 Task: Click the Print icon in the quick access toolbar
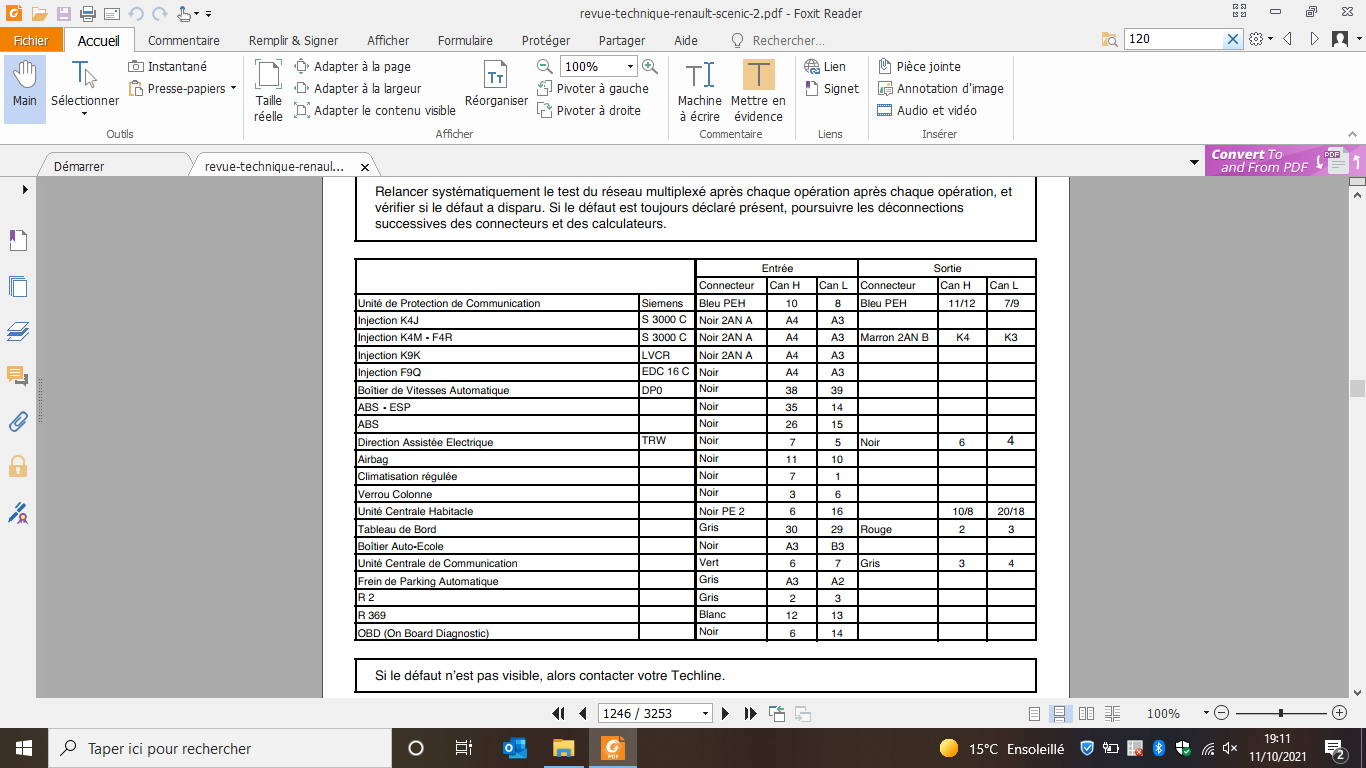tap(87, 14)
